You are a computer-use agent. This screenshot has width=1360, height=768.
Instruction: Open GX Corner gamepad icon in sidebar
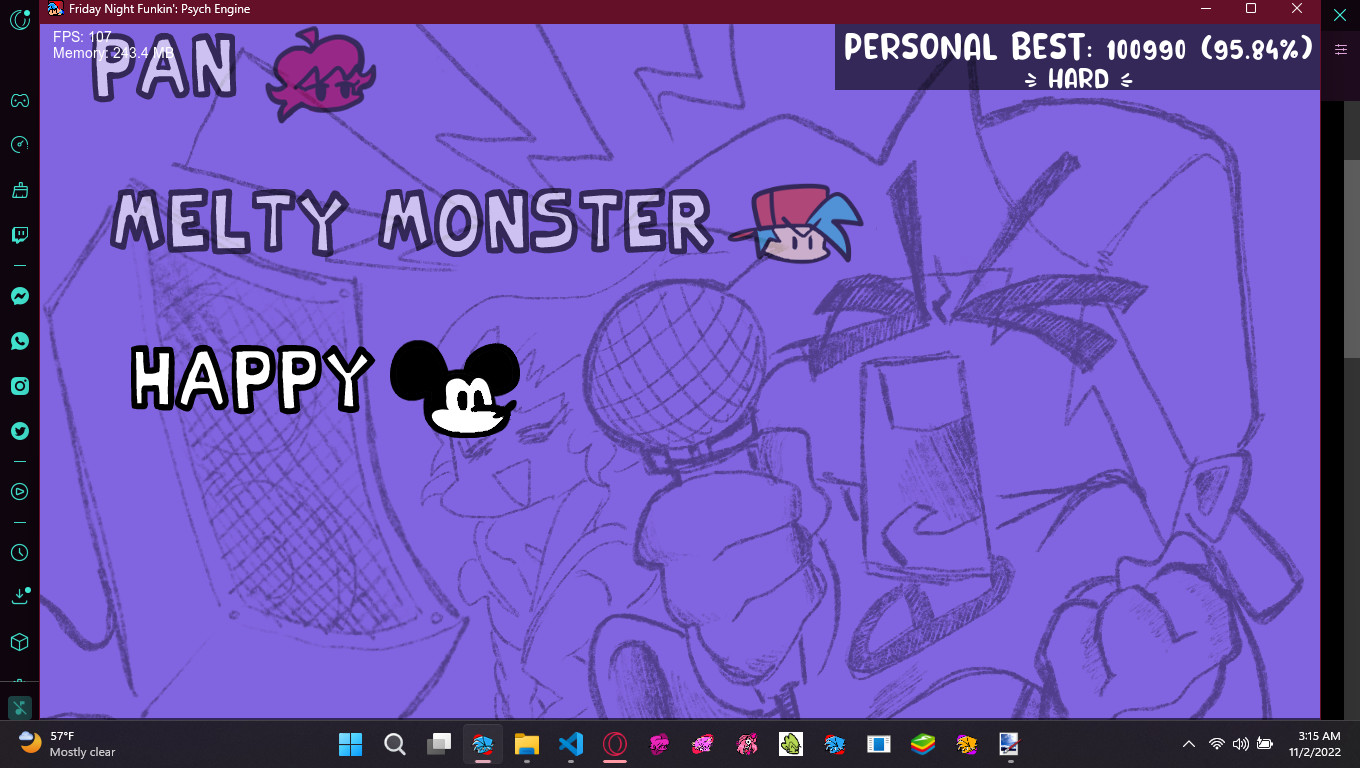pos(19,100)
